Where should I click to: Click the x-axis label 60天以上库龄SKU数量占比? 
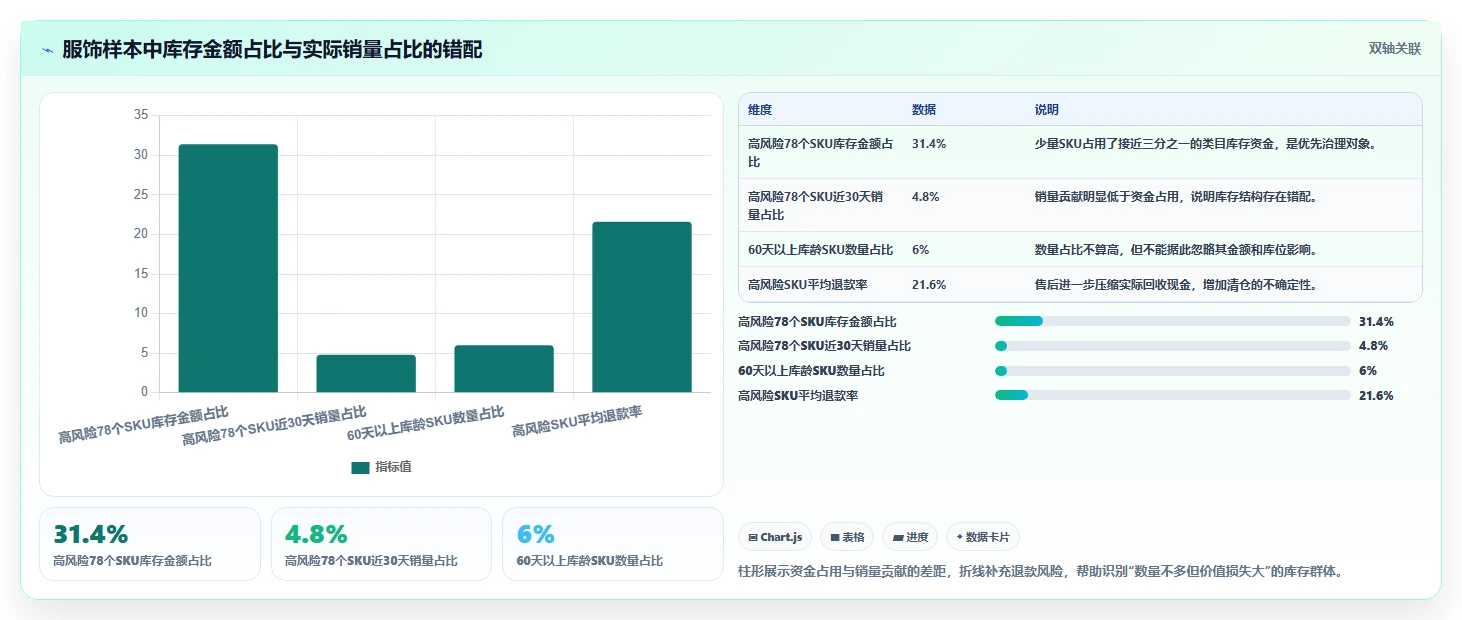click(425, 423)
